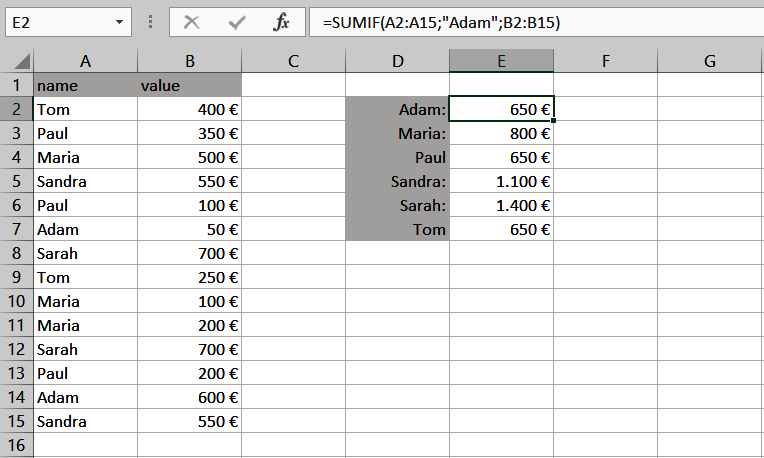Screen dimensions: 764x458
Task: Click the Name Box showing E2
Action: [58, 21]
